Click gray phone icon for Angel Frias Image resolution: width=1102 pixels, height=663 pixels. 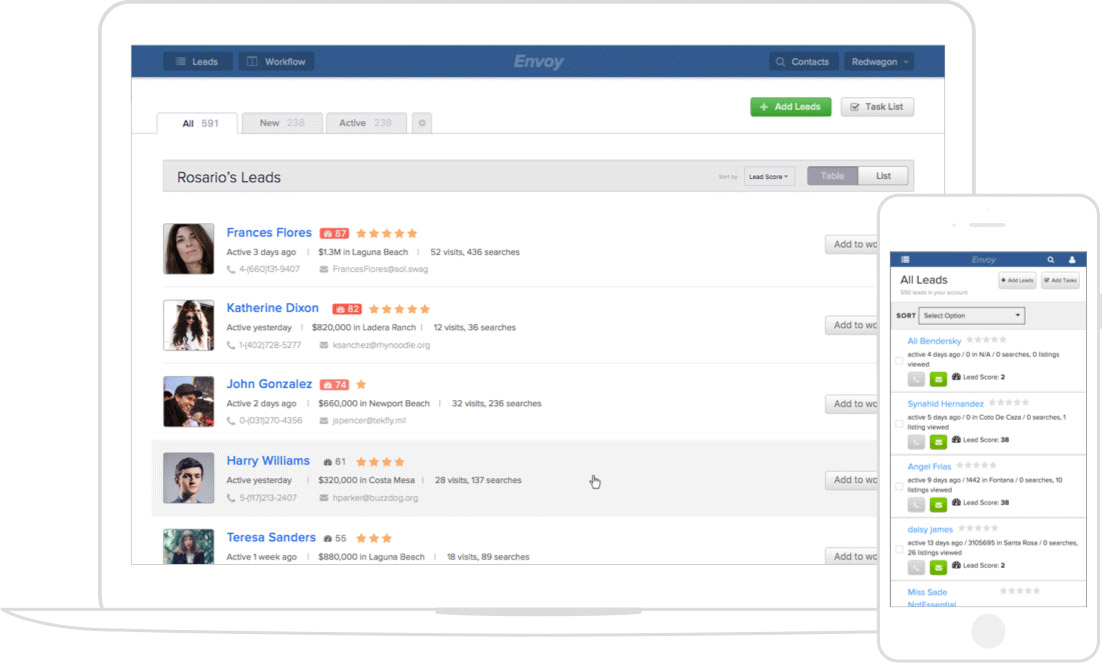click(916, 505)
